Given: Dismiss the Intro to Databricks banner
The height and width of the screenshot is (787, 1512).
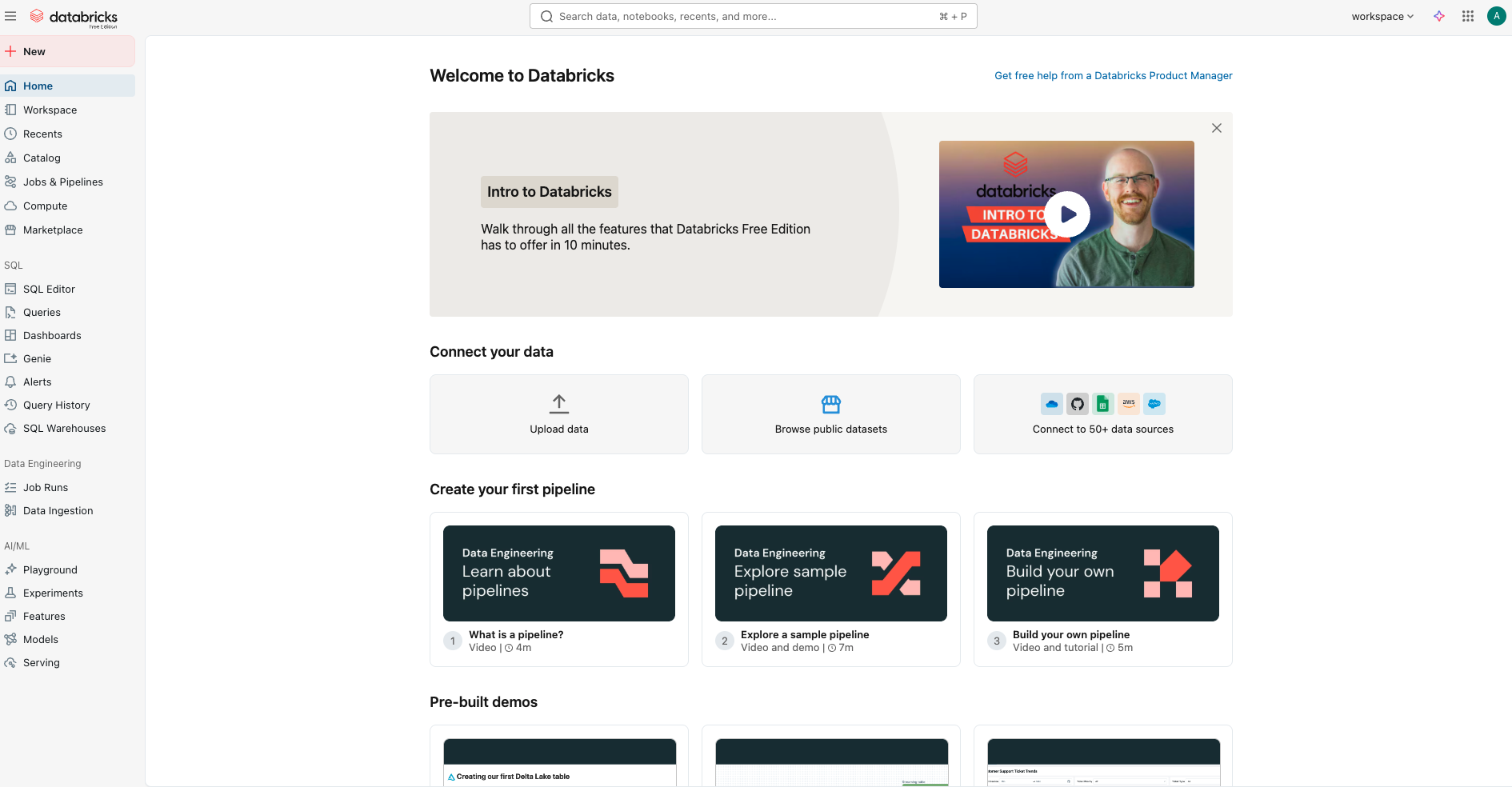Looking at the screenshot, I should tap(1216, 128).
